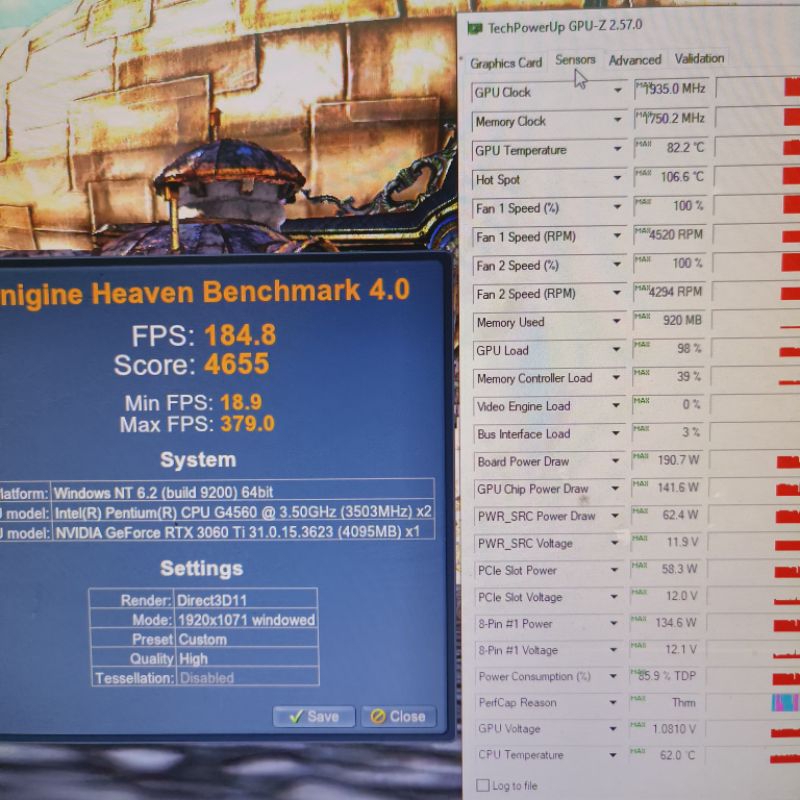Open the Fan 2 Speed (RPM) dropdown
The width and height of the screenshot is (800, 800).
[617, 293]
